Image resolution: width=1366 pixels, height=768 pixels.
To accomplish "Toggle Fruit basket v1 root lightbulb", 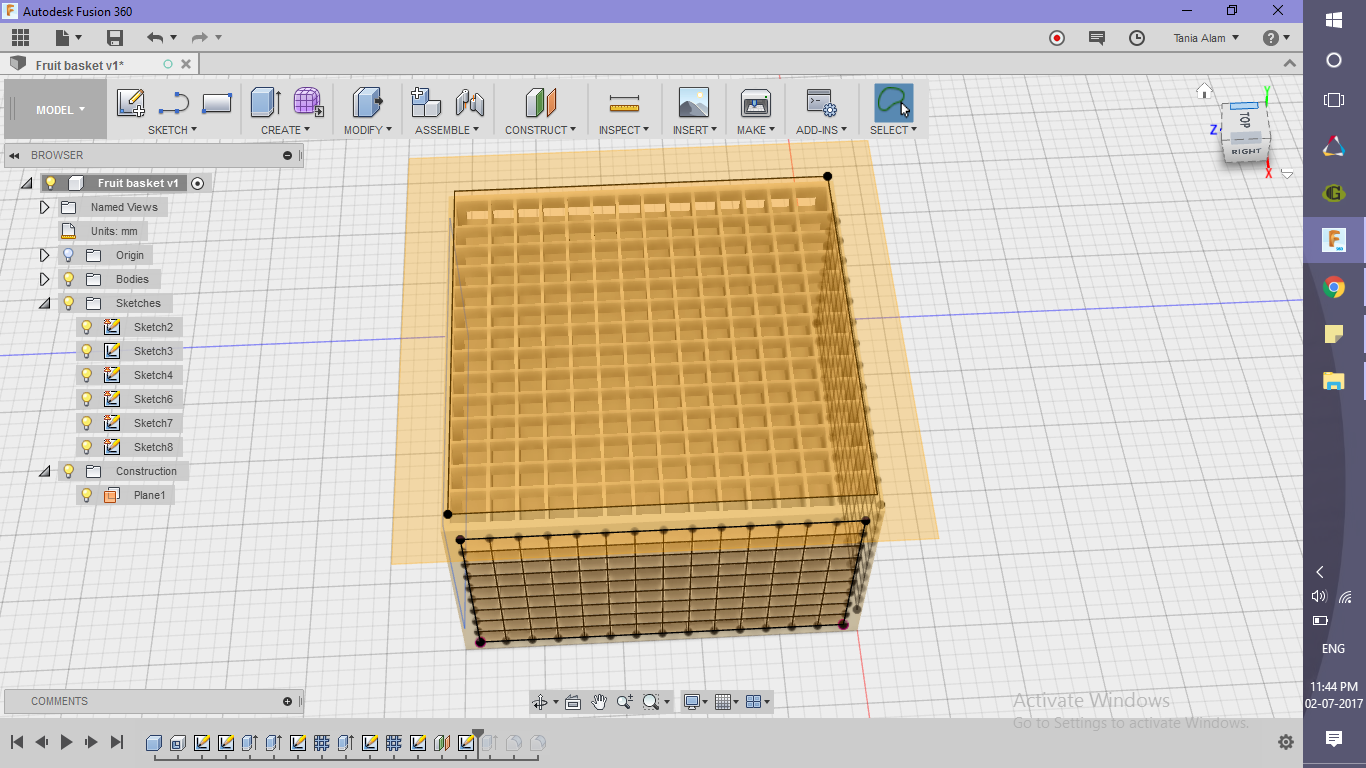I will pyautogui.click(x=51, y=183).
